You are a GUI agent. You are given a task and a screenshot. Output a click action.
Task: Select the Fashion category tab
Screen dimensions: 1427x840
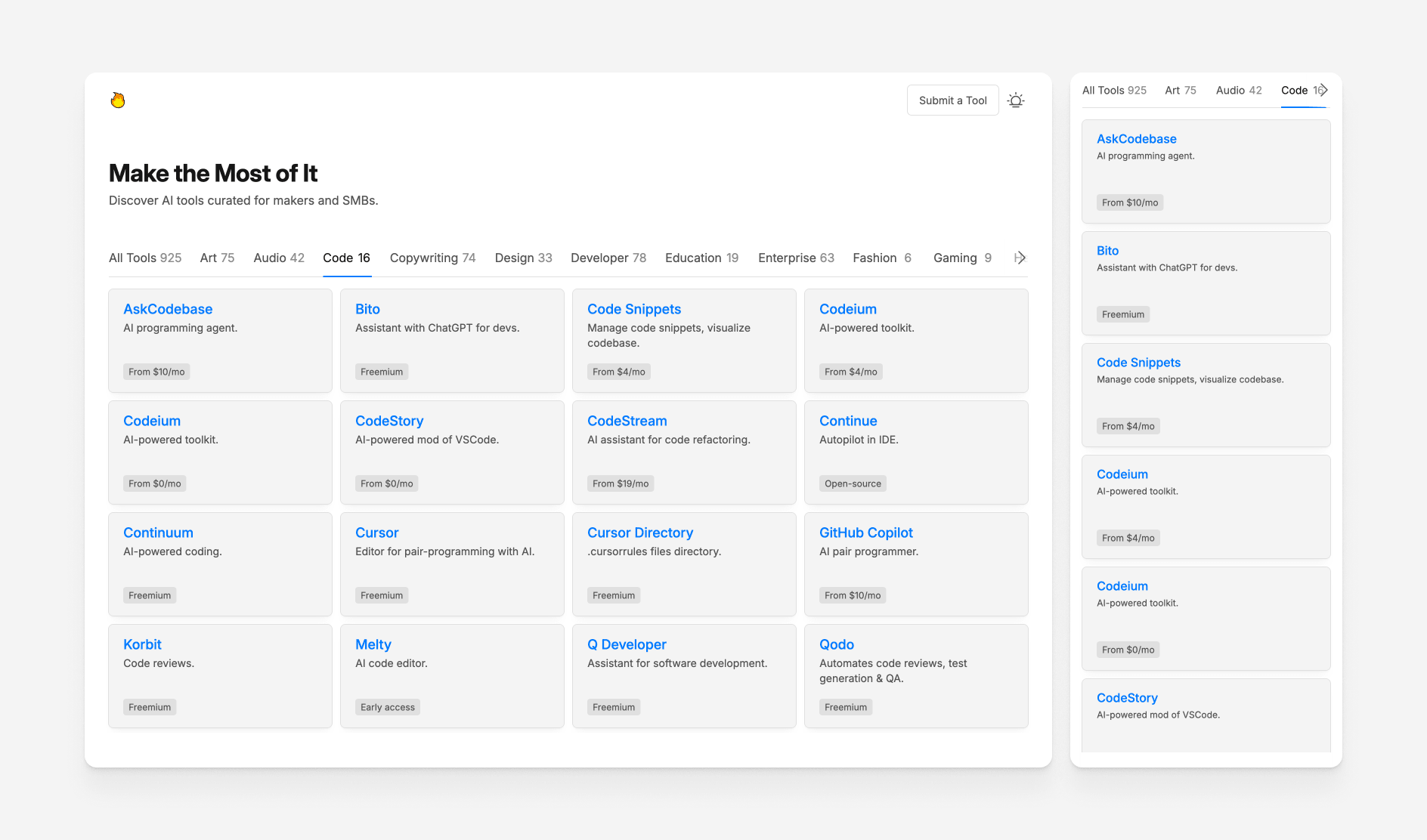tap(881, 258)
